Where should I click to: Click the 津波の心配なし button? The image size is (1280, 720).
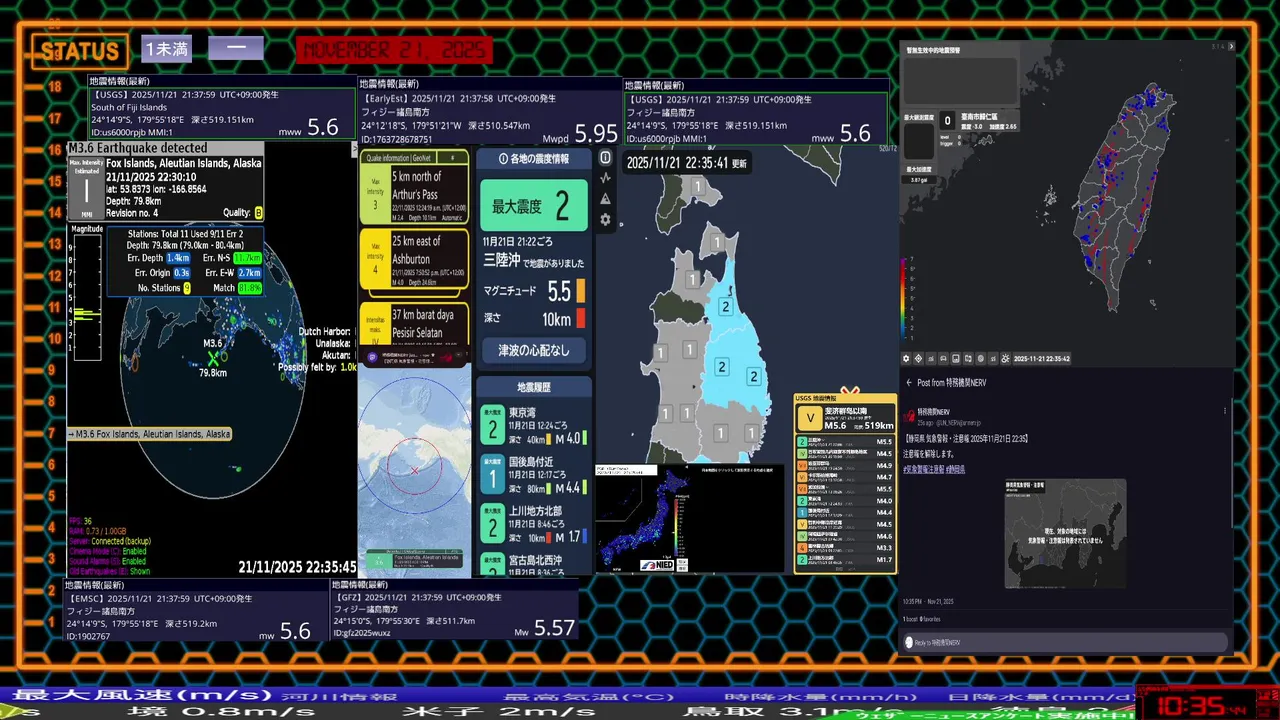pyautogui.click(x=534, y=350)
